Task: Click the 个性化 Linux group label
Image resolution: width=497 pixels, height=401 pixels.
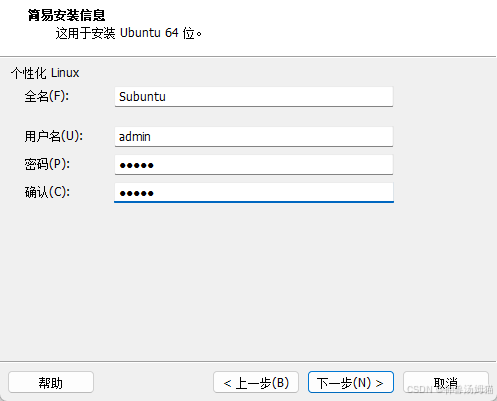Action: point(45,73)
